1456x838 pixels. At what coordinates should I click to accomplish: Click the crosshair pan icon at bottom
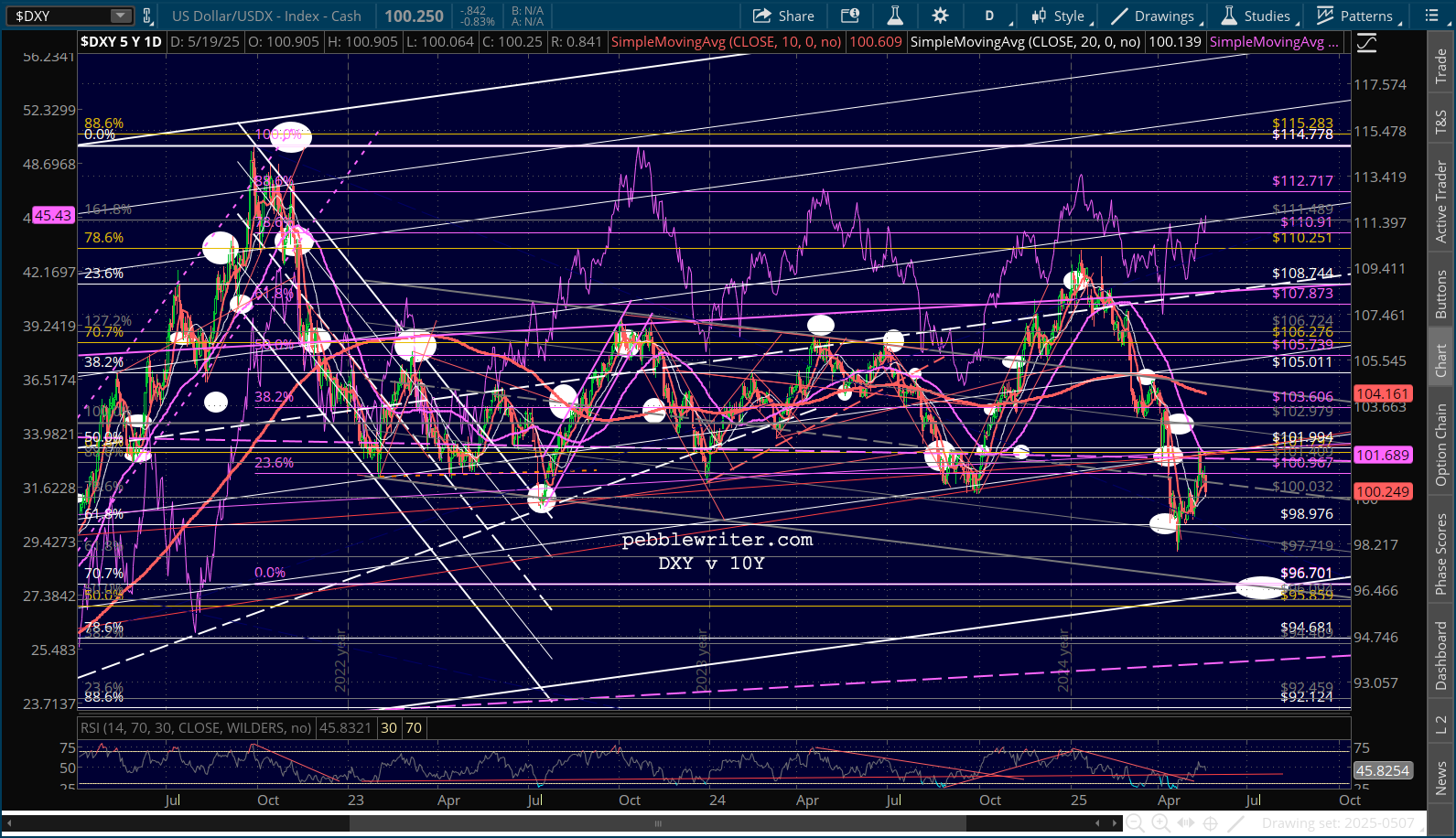pyautogui.click(x=1210, y=823)
